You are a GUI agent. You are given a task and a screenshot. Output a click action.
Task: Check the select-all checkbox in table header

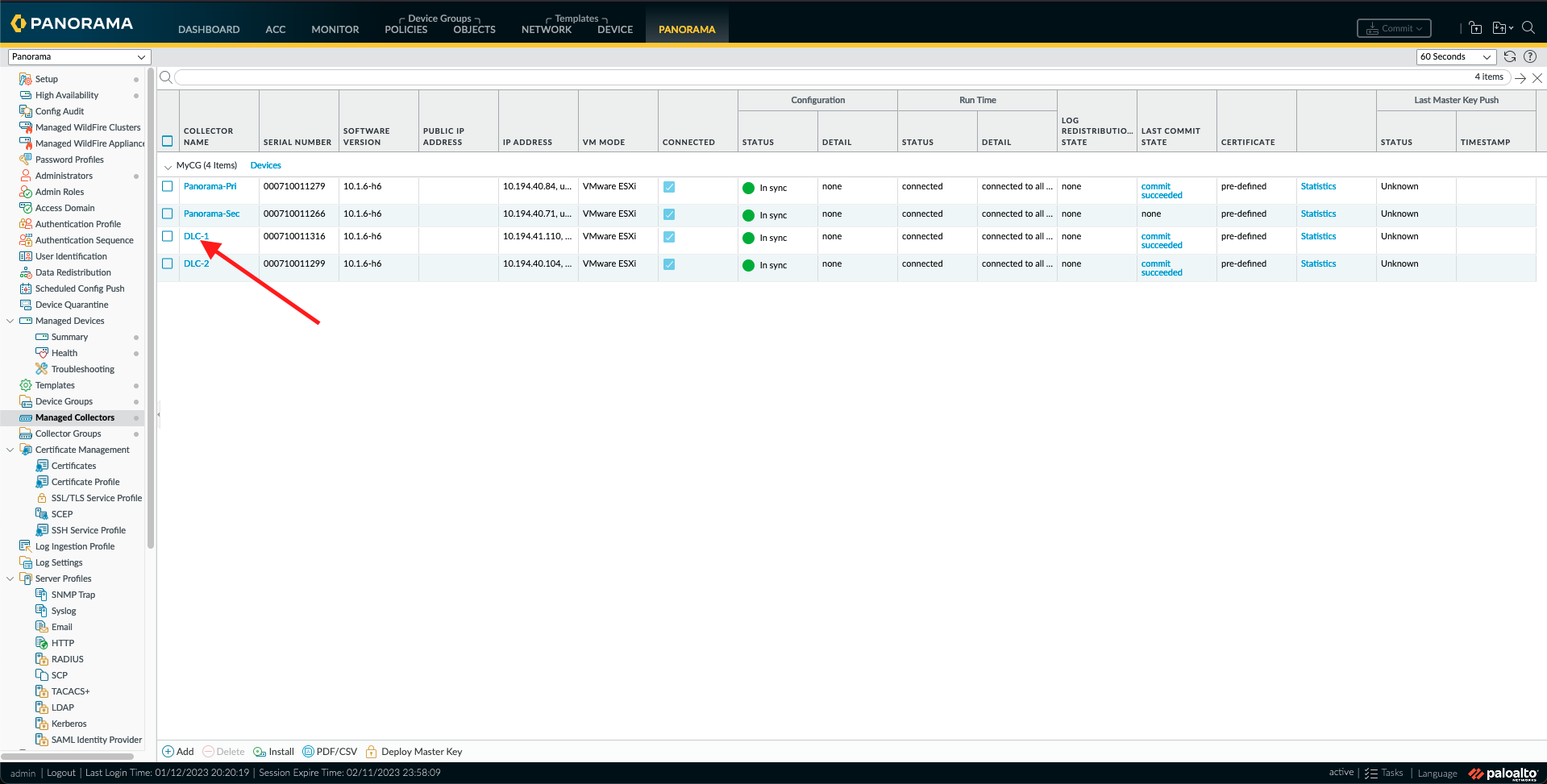(x=167, y=140)
